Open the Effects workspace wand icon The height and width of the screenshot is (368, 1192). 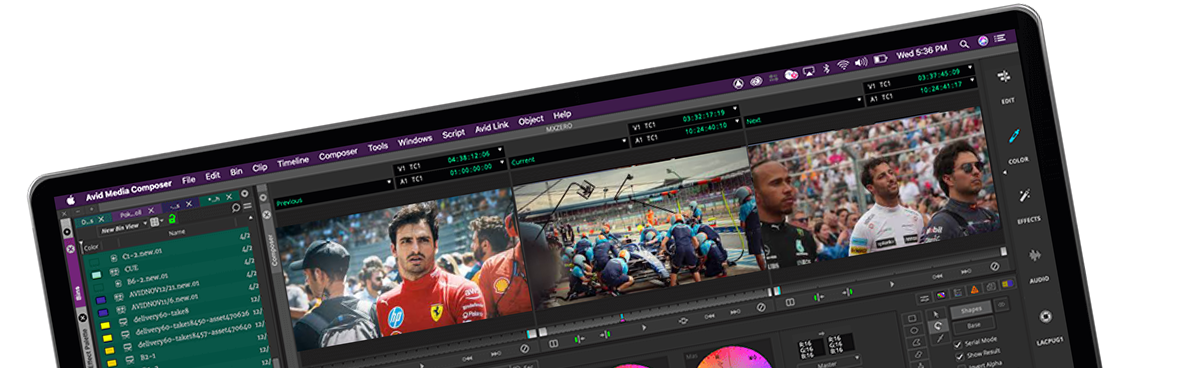click(1024, 195)
